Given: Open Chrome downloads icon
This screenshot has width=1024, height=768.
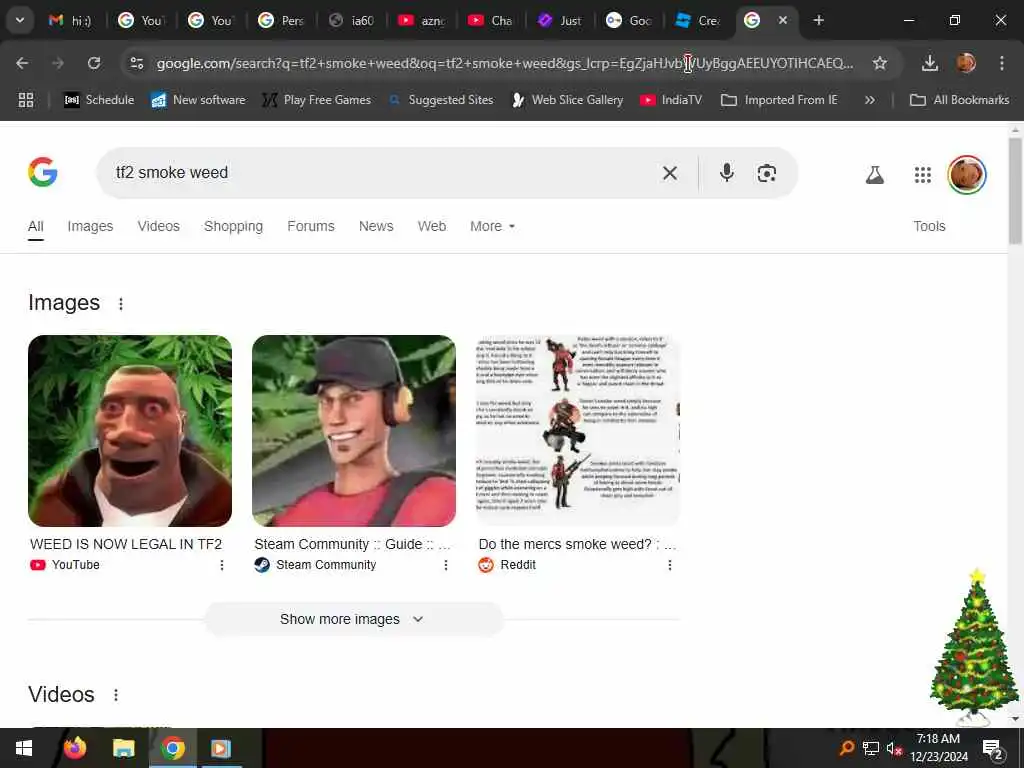Looking at the screenshot, I should click(x=929, y=63).
